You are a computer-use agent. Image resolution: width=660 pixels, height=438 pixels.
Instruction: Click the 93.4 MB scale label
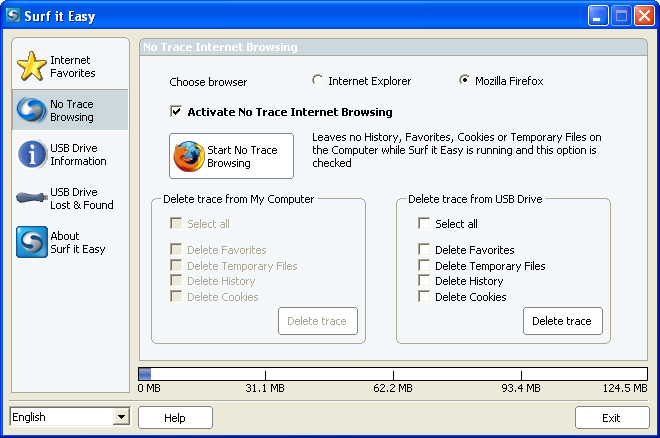521,388
